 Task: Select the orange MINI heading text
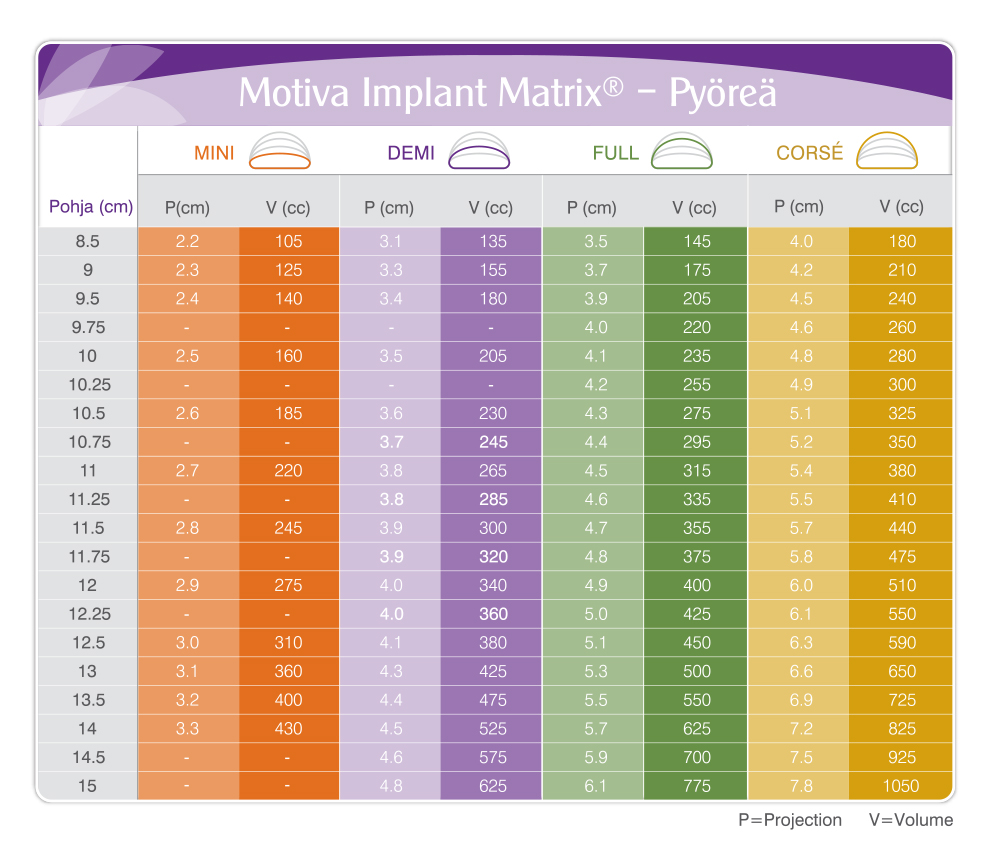214,154
